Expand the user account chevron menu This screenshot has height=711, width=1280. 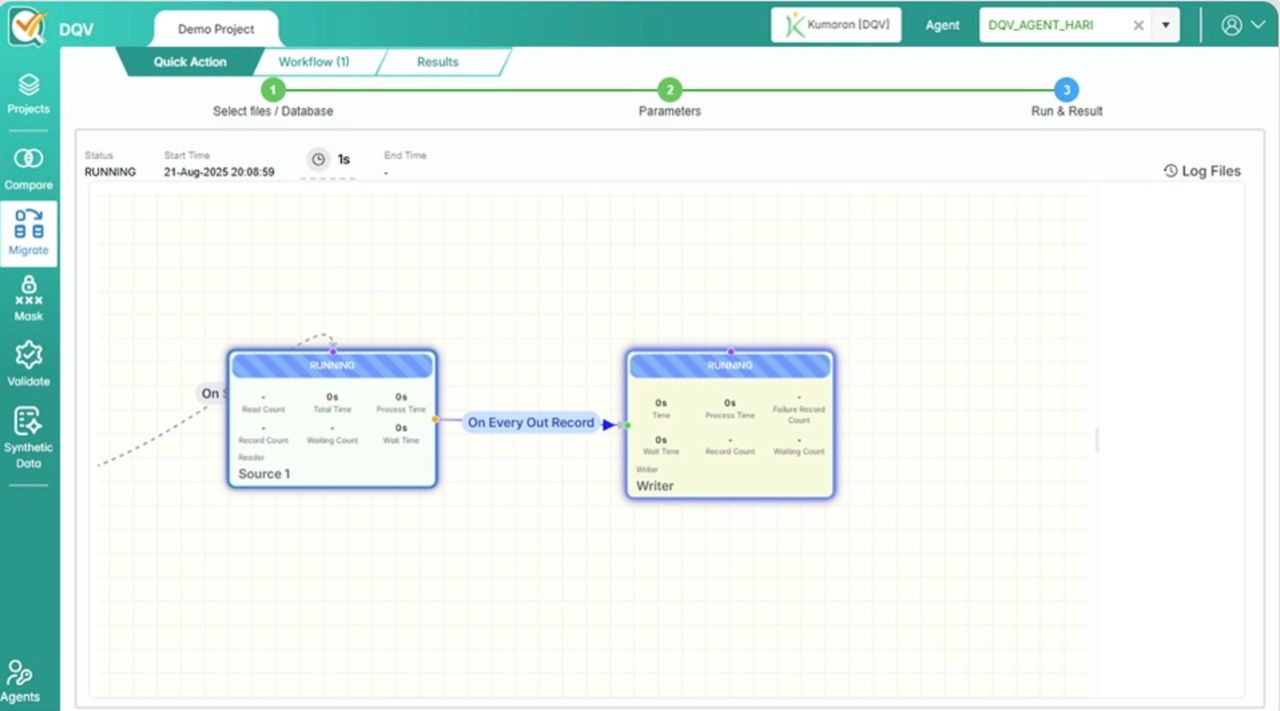tap(1258, 26)
